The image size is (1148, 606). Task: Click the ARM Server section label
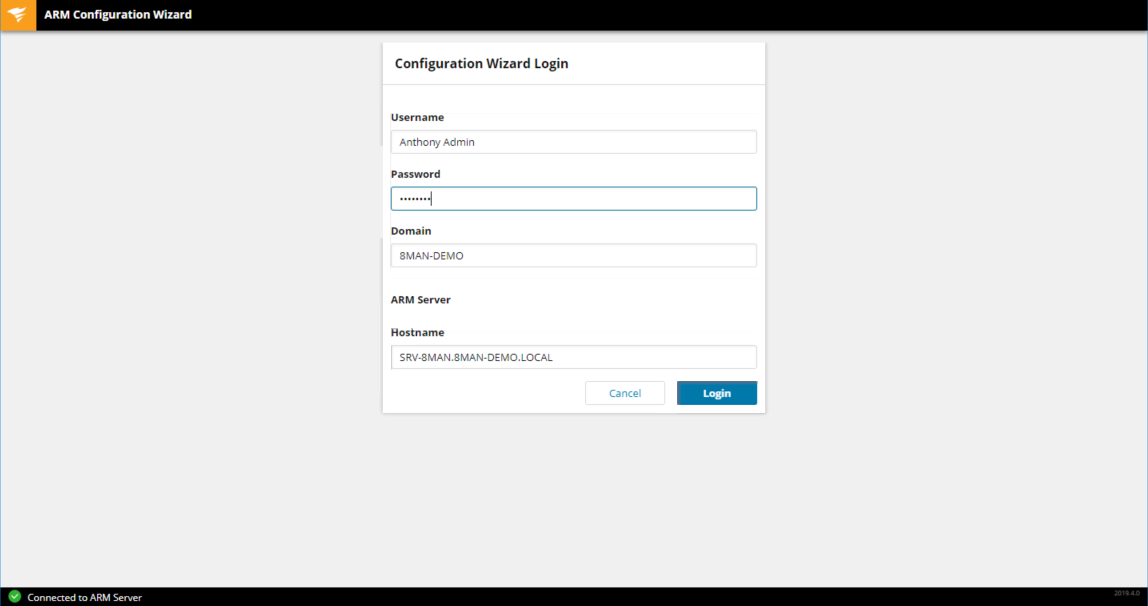(x=420, y=299)
